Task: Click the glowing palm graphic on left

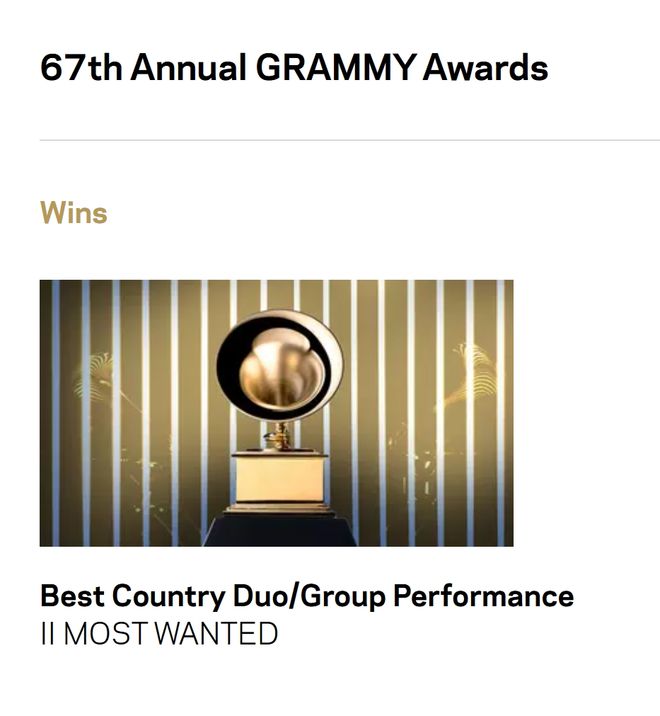Action: point(97,375)
